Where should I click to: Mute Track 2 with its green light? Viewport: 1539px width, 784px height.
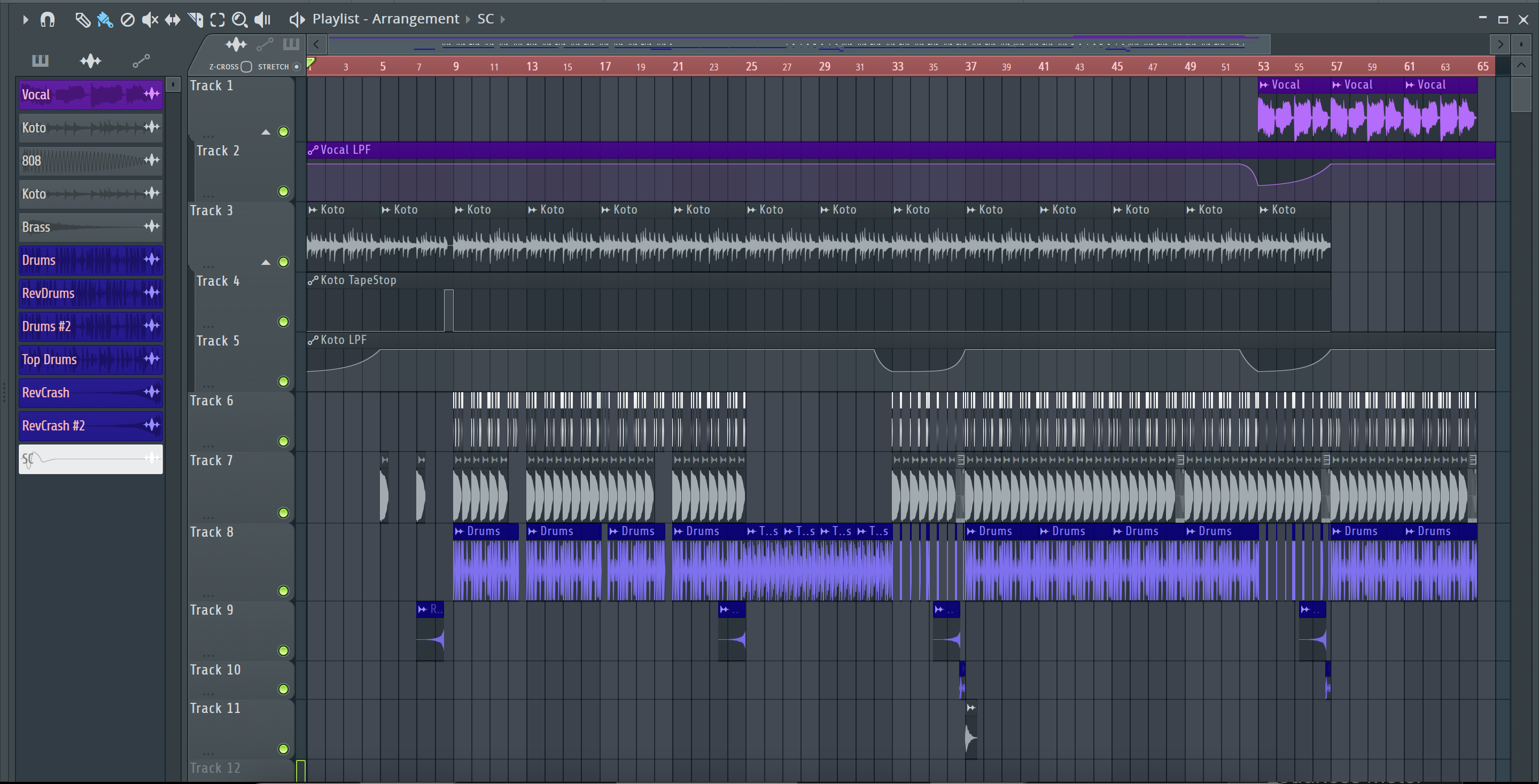coord(284,191)
